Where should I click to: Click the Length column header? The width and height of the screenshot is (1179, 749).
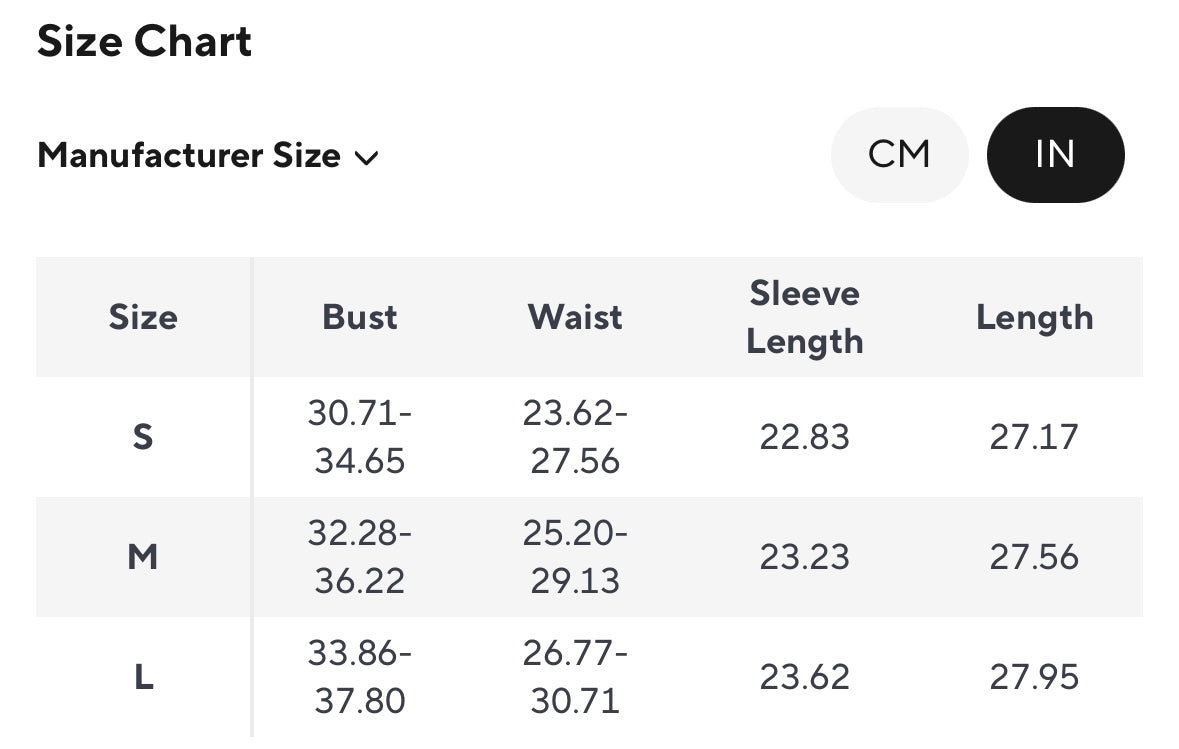tap(1034, 317)
